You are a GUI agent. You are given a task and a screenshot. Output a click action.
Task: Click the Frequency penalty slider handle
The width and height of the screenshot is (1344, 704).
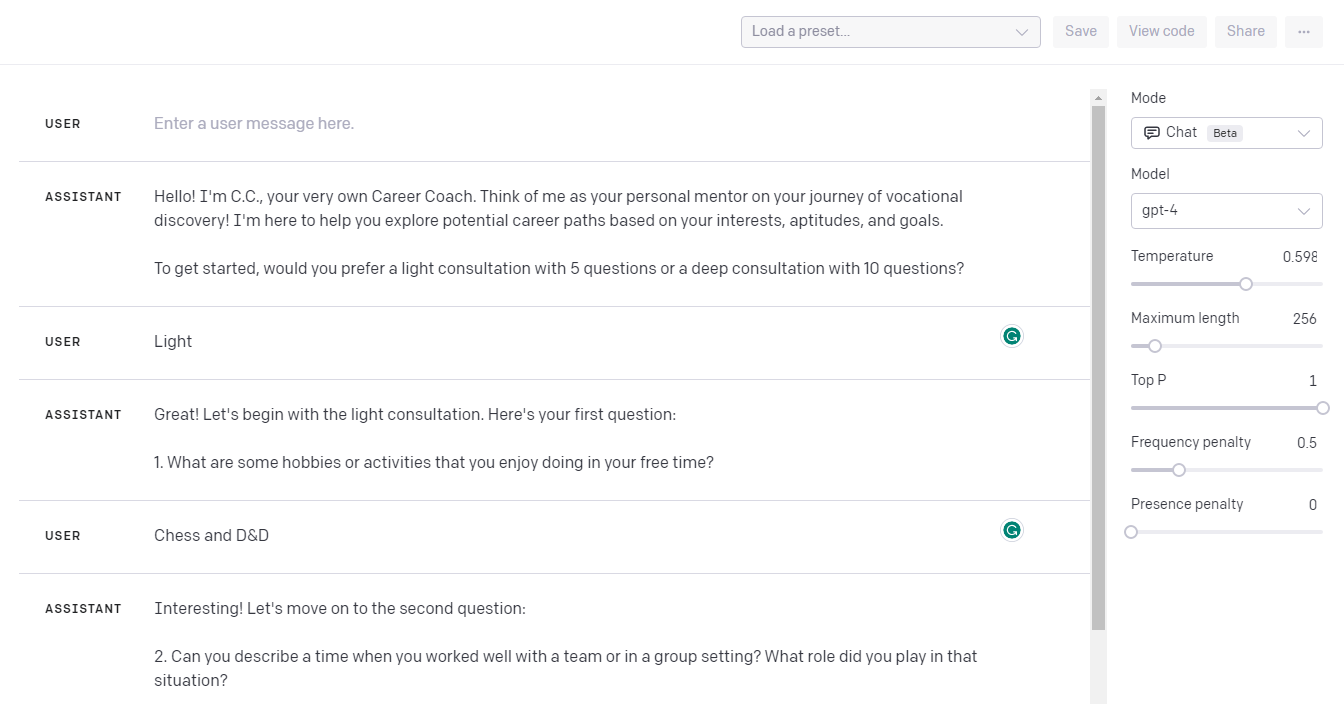1179,470
